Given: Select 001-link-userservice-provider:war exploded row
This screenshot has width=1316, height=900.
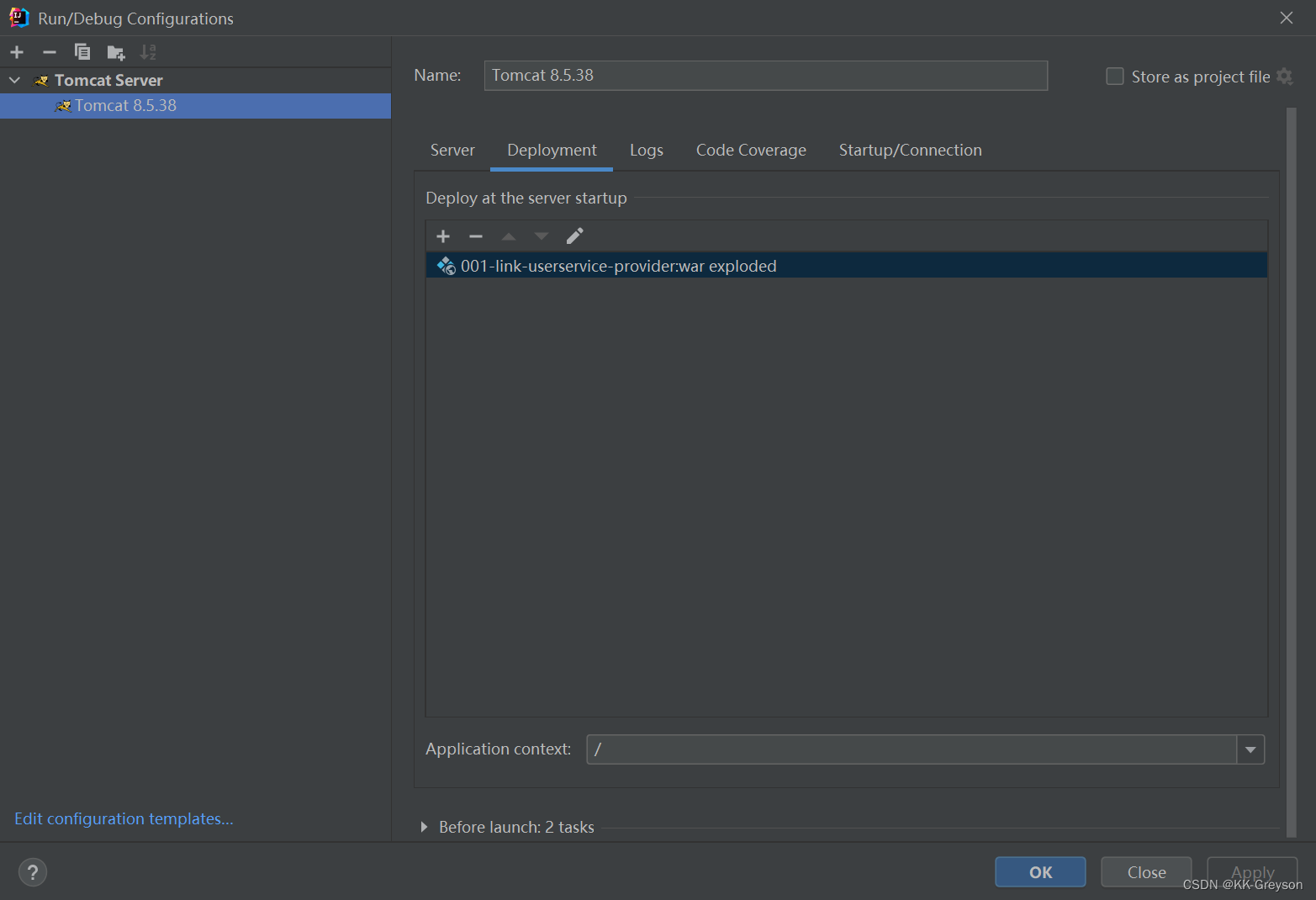Looking at the screenshot, I should coord(846,266).
